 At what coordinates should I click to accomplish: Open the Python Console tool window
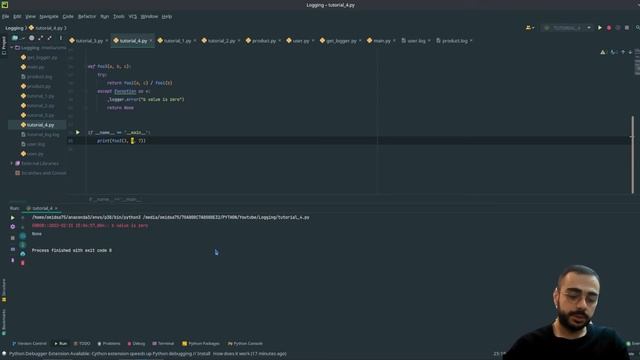pyautogui.click(x=245, y=344)
